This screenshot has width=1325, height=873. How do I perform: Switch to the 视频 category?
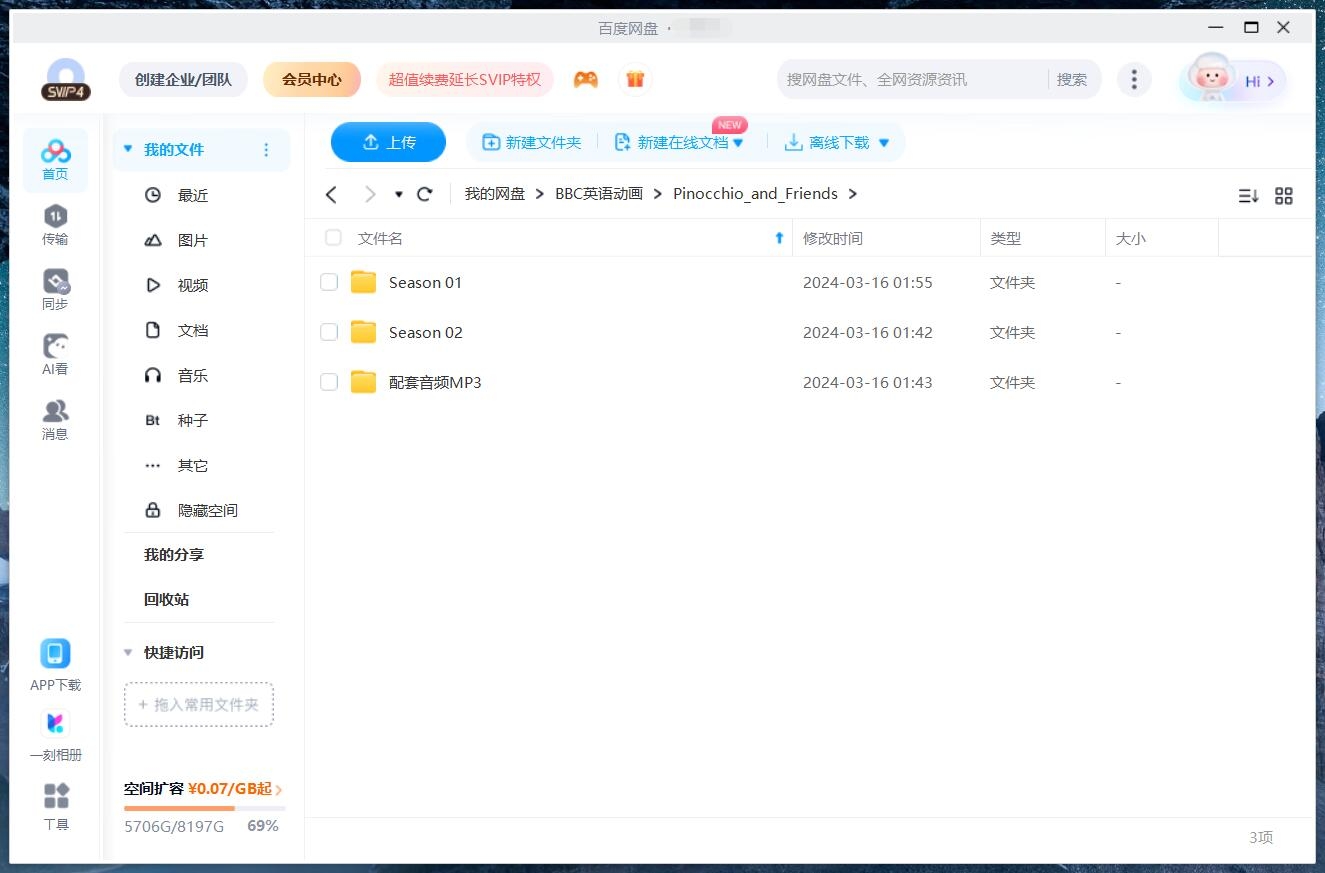[193, 285]
